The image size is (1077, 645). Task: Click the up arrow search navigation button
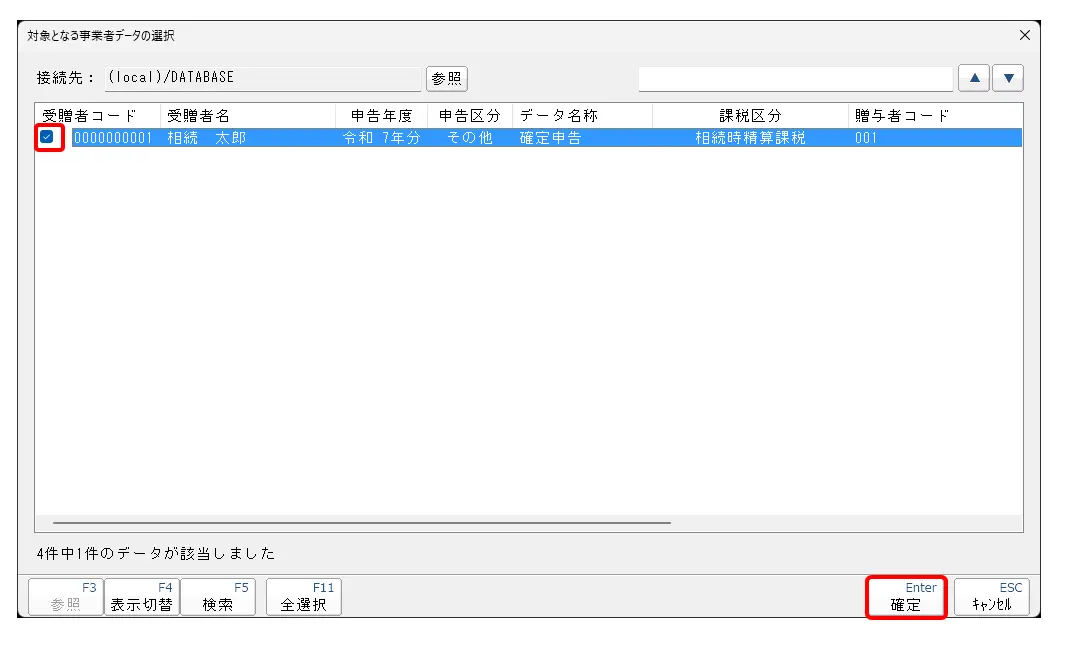click(x=974, y=78)
